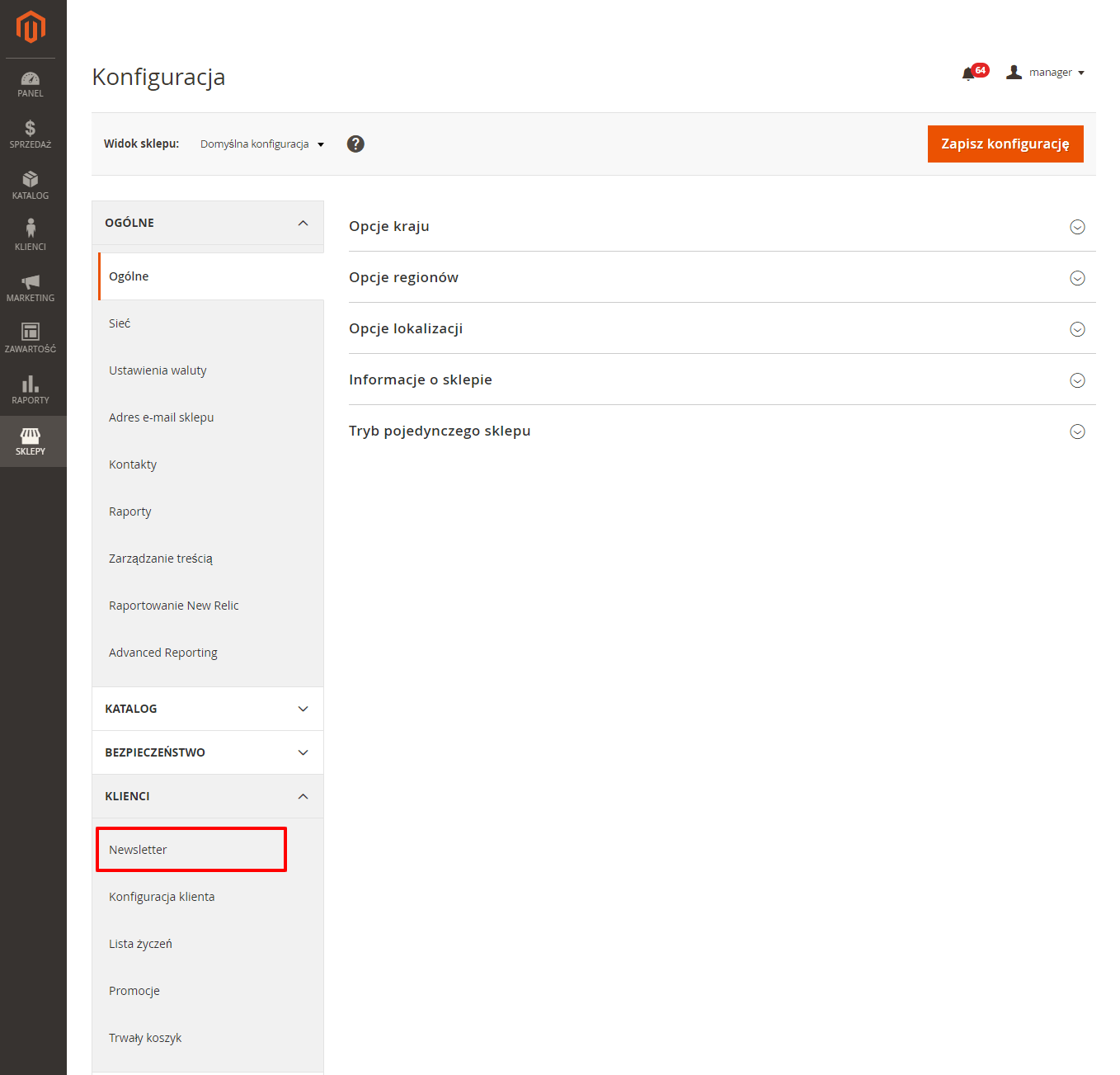Image resolution: width=1120 pixels, height=1075 pixels.
Task: Open the Raporty bar chart icon
Action: [x=31, y=390]
